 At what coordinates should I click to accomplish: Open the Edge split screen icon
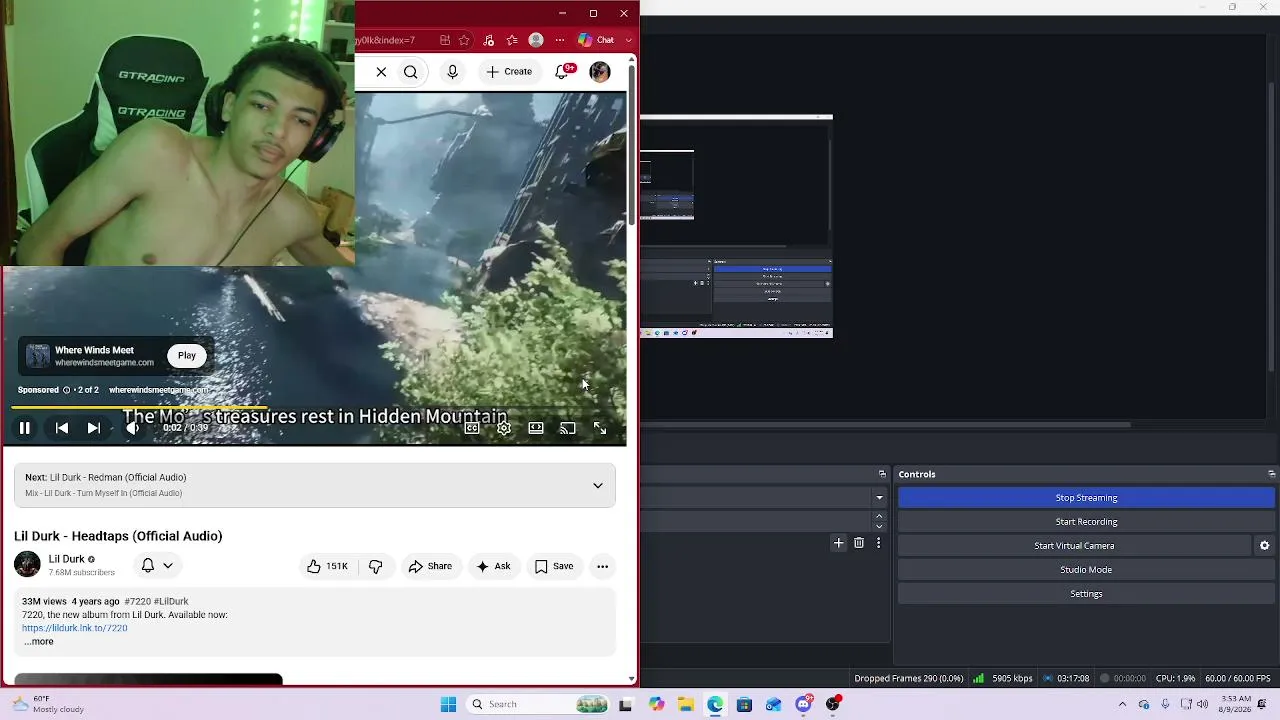coord(445,40)
